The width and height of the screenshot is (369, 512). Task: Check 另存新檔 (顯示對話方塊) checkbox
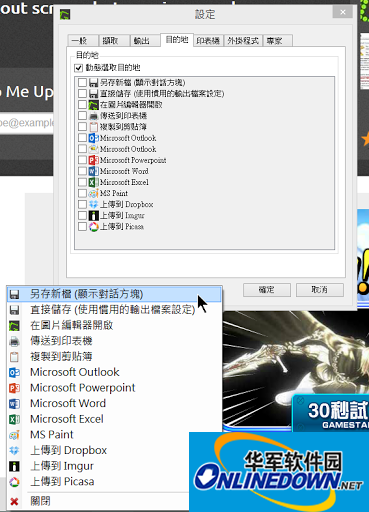point(82,82)
